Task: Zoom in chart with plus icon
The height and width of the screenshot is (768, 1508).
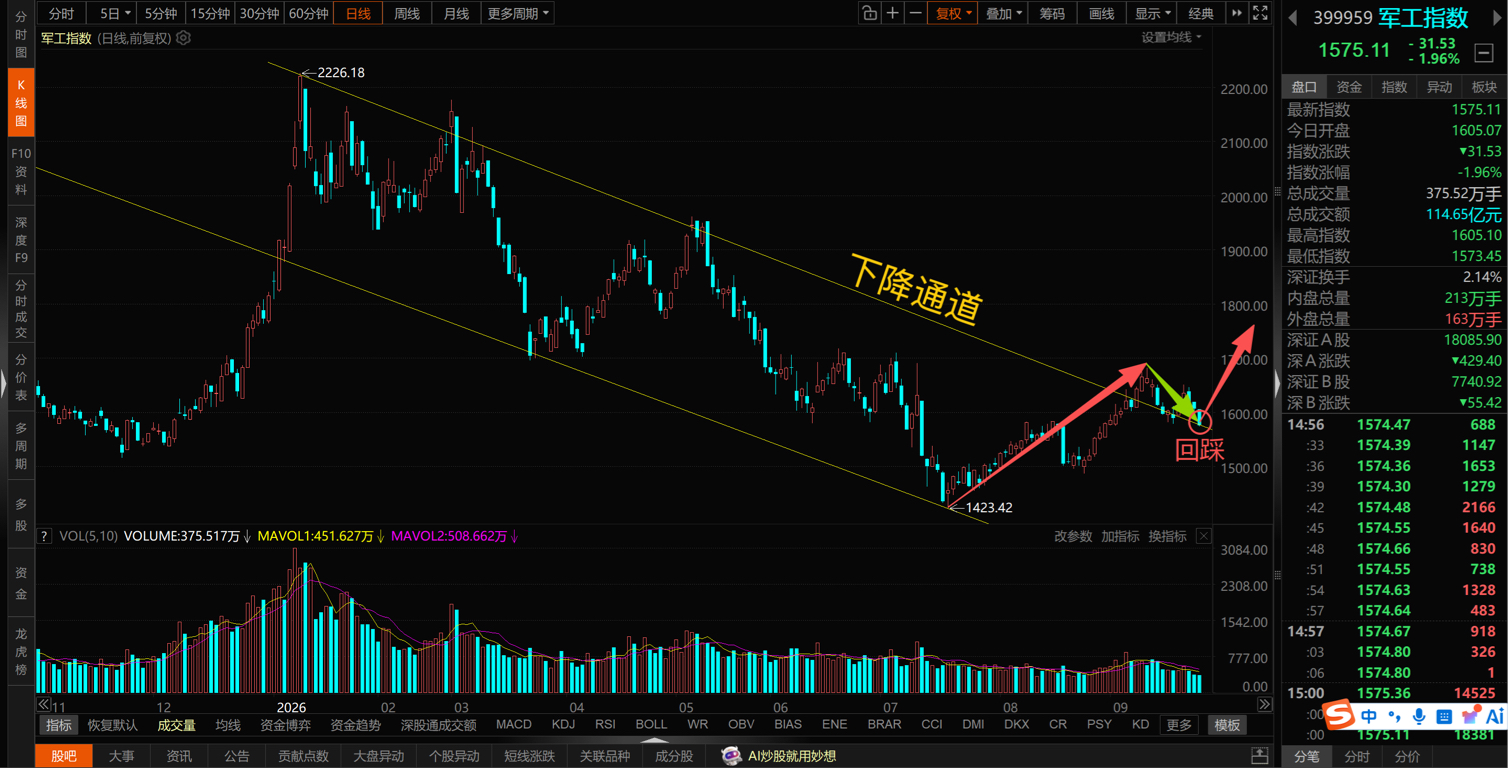Action: tap(893, 13)
